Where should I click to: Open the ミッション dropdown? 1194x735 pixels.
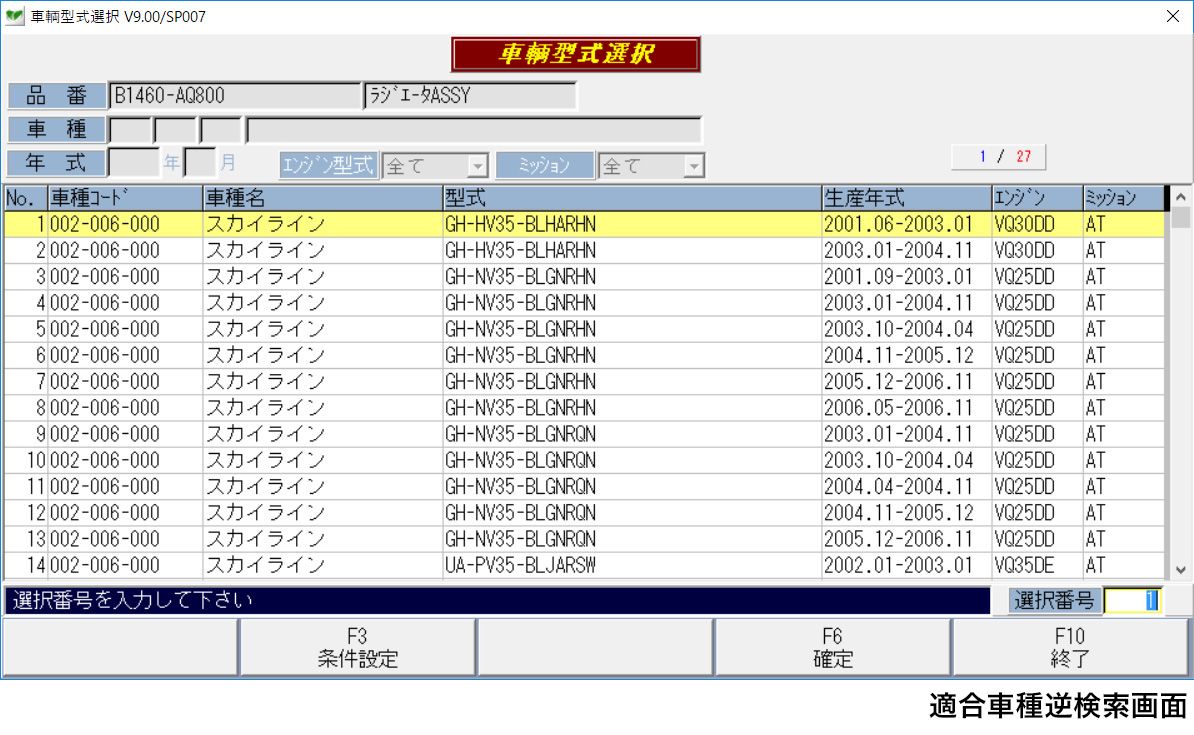[693, 166]
